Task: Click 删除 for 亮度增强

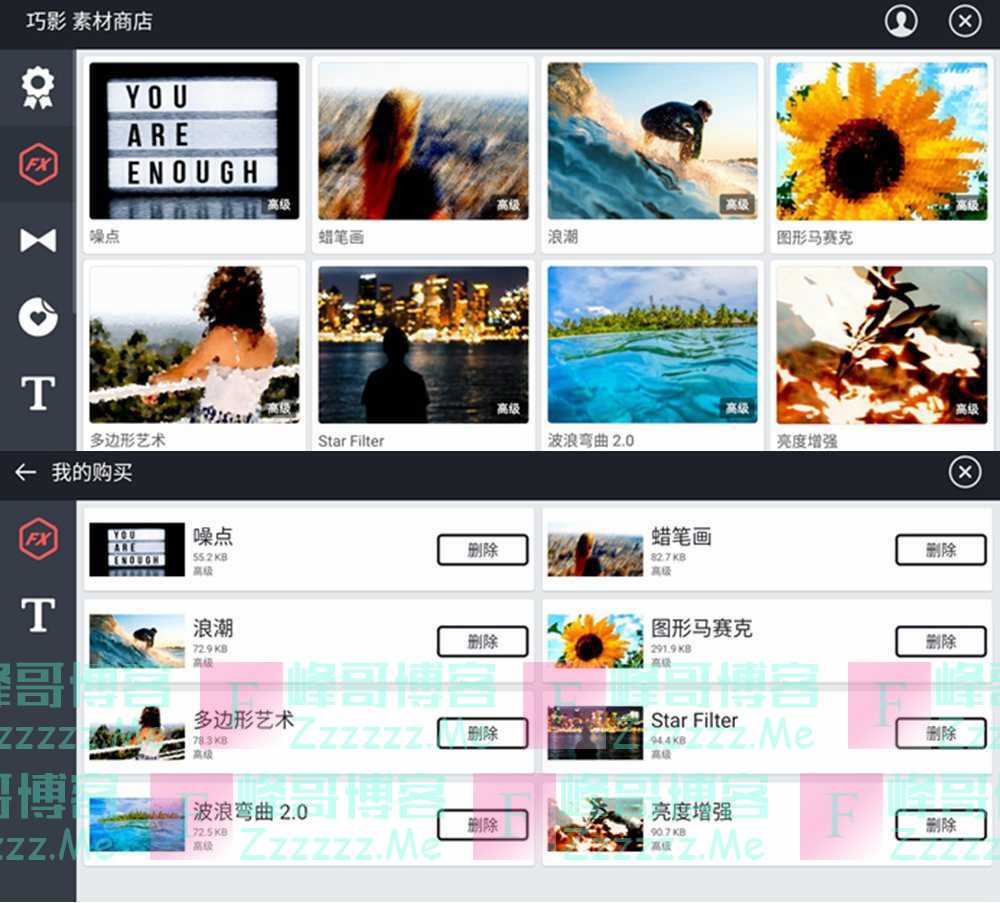Action: 940,825
